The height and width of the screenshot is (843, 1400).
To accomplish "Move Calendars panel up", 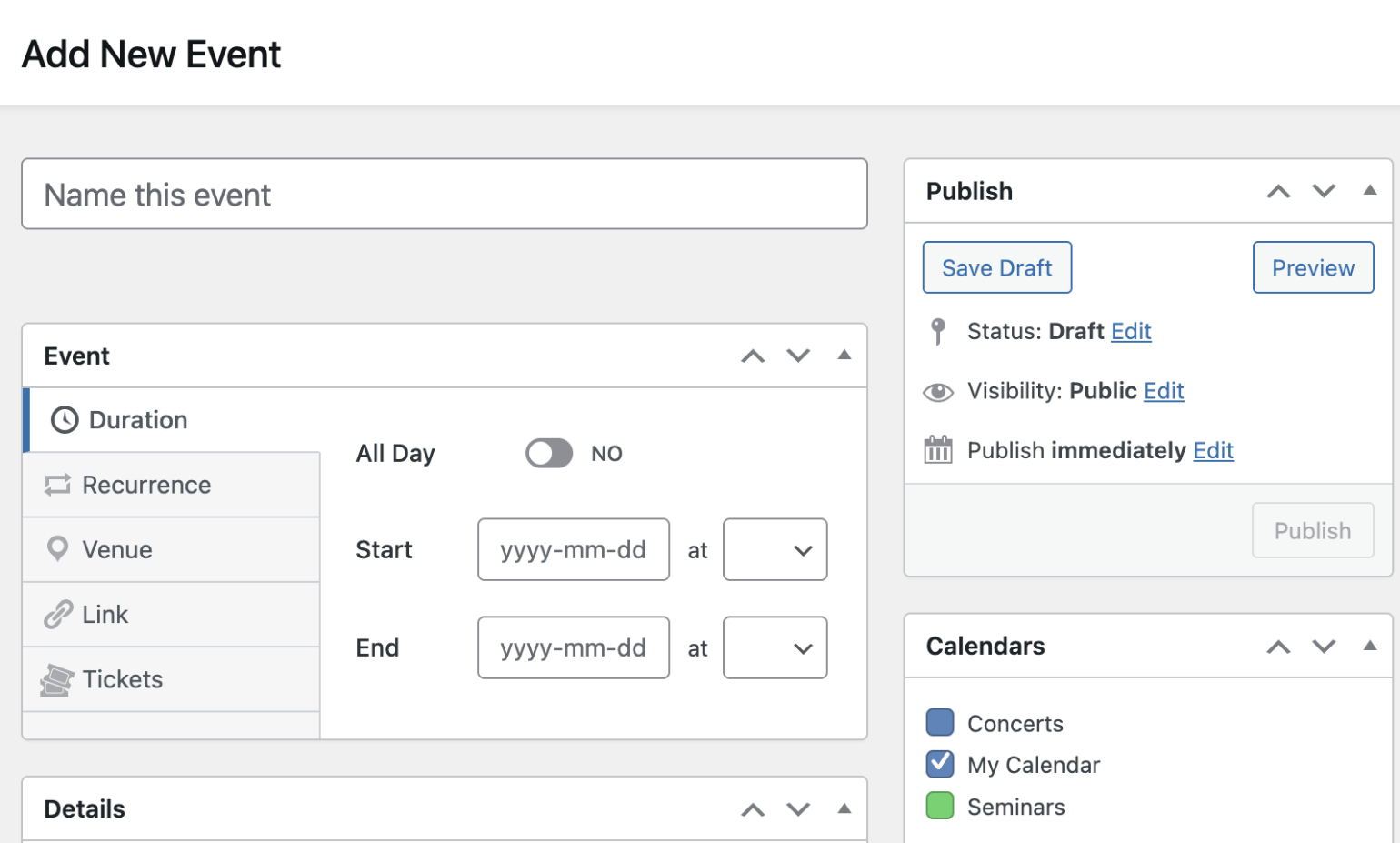I will pyautogui.click(x=1279, y=647).
